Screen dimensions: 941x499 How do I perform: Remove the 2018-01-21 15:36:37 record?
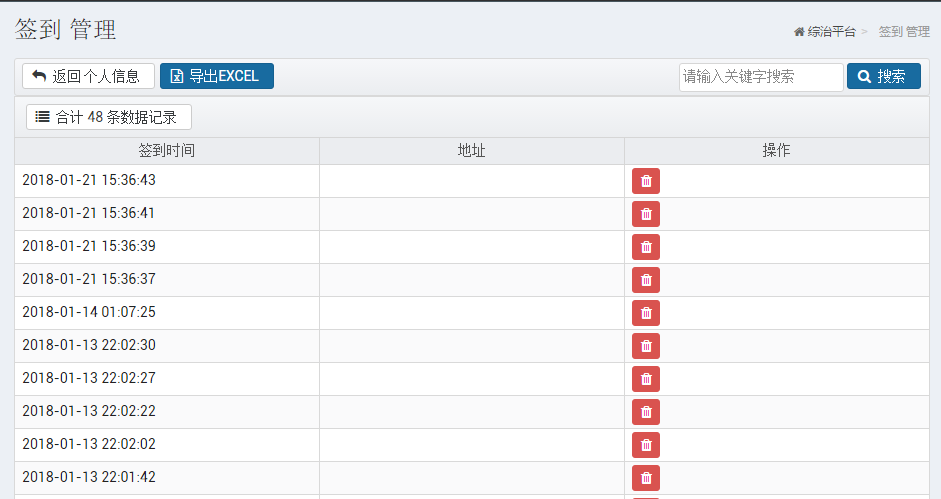coord(646,280)
